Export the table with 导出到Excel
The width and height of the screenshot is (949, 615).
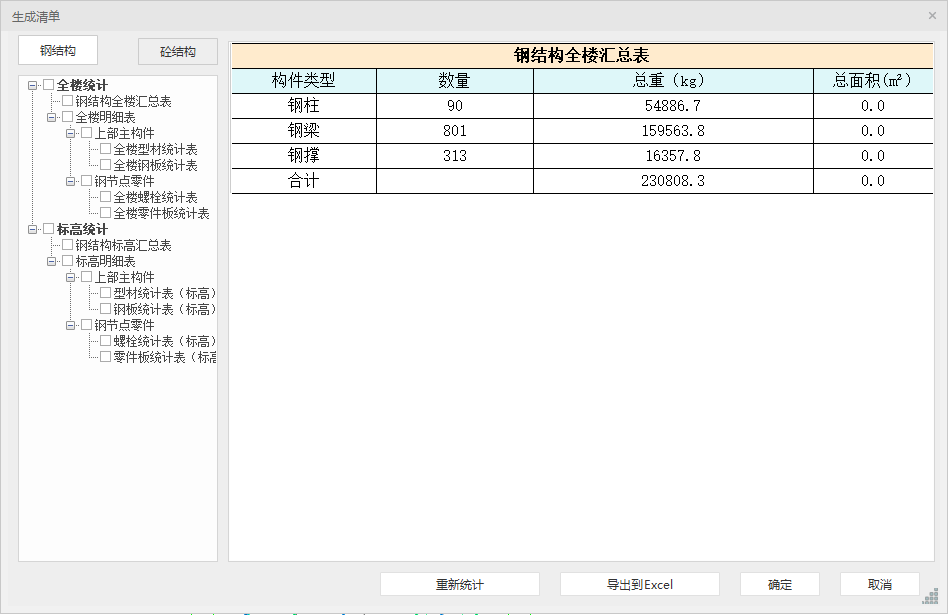639,584
